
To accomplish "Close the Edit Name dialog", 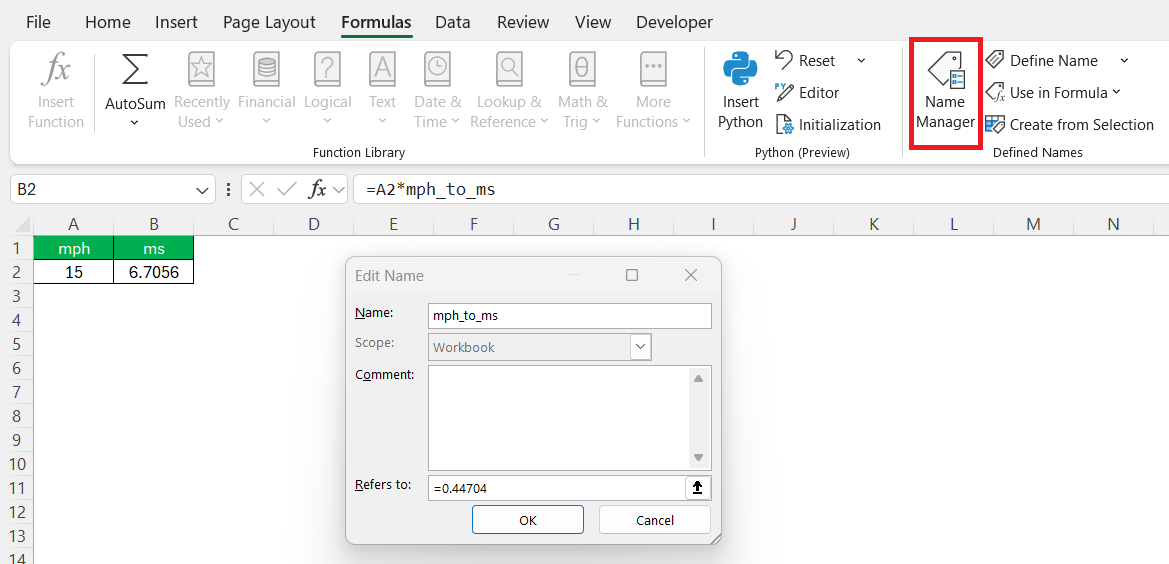I will coord(690,276).
